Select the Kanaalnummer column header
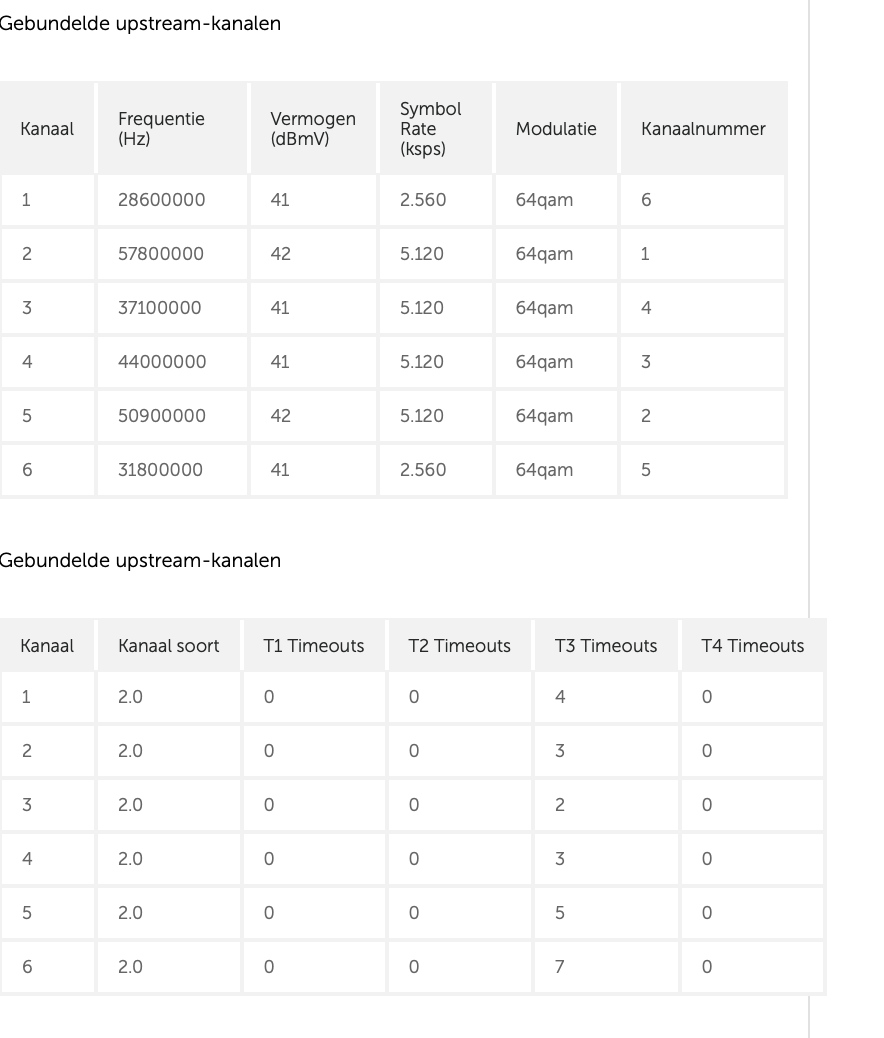This screenshot has width=884, height=1038. (703, 129)
